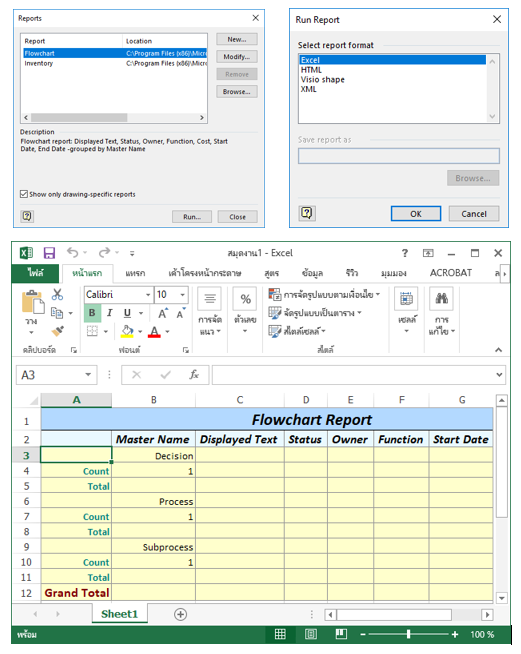Open the Editing binoculars group icon
The image size is (521, 654).
coord(442,299)
